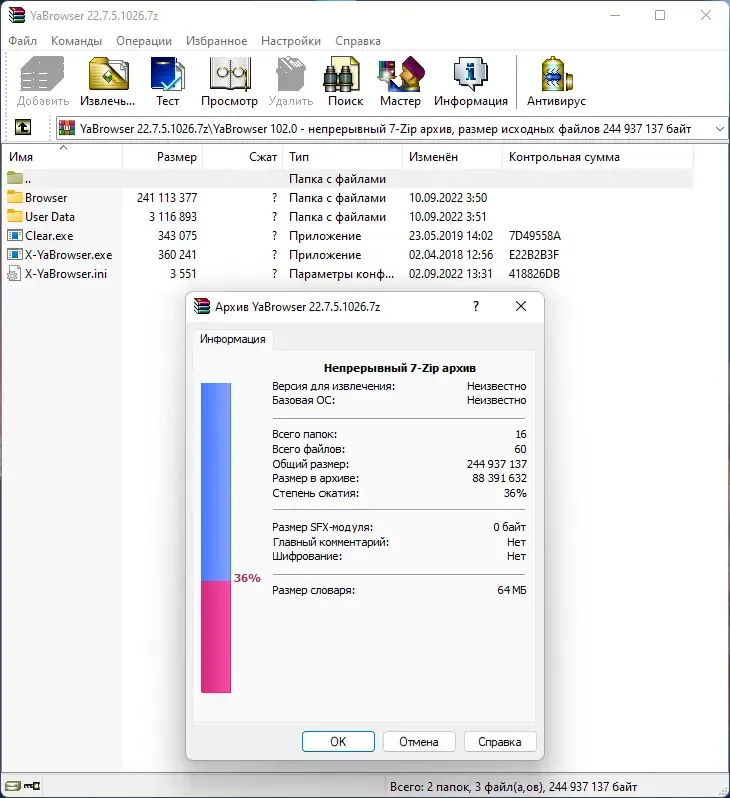730x798 pixels.
Task: Select the Browser folder row name
Action: 46,197
